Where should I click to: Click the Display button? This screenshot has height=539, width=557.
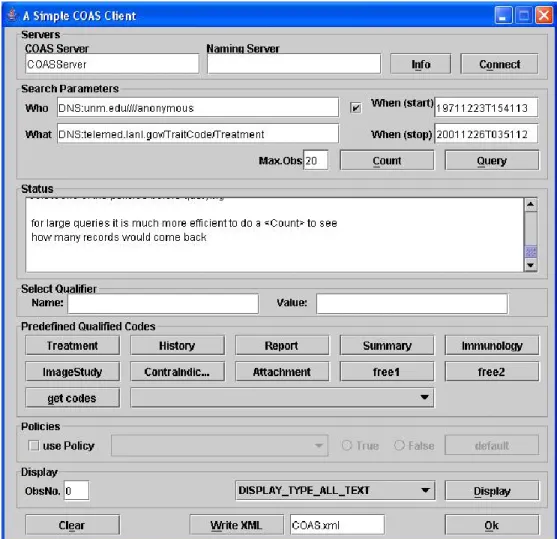492,491
